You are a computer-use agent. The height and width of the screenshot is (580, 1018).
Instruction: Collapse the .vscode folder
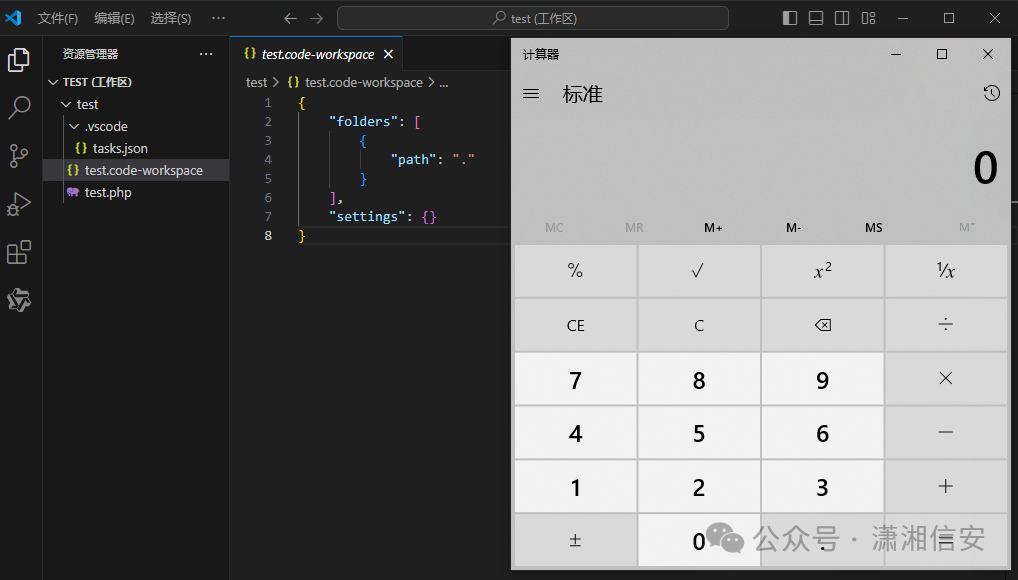pyautogui.click(x=73, y=126)
